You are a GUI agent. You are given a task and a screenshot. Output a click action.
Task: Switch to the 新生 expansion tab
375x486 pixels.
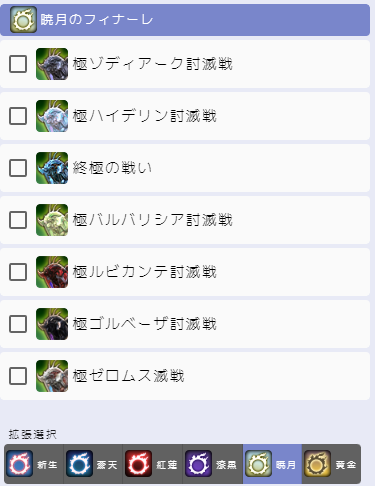(34, 464)
